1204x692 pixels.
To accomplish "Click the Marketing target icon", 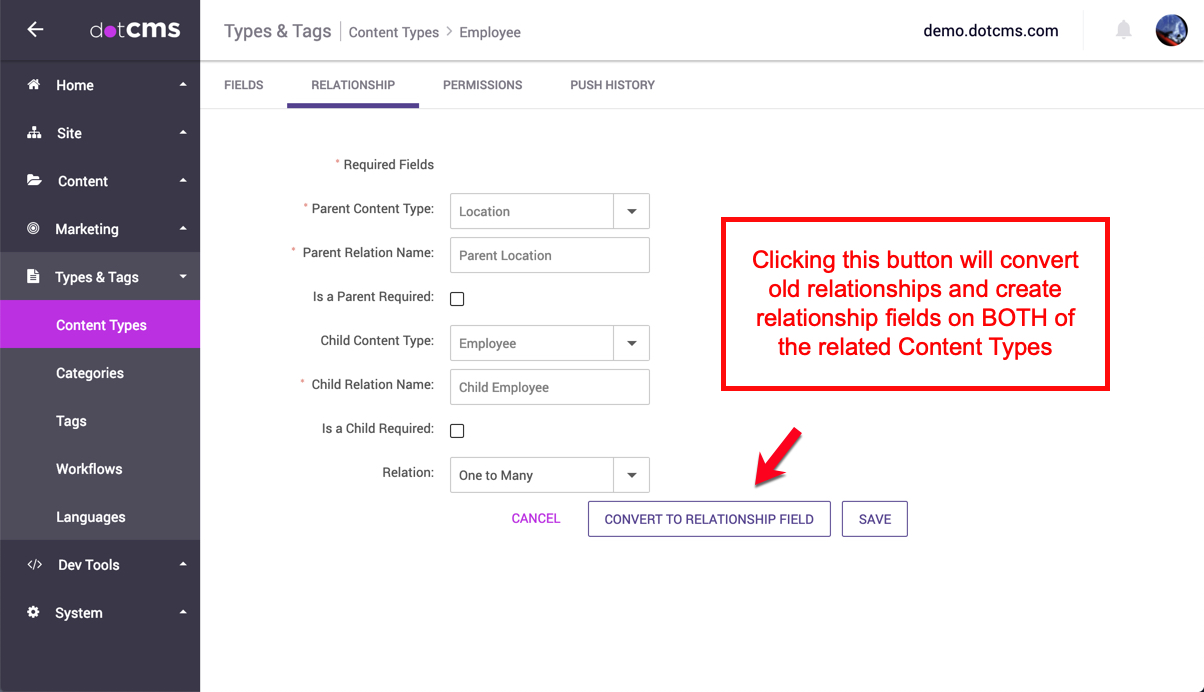I will pos(34,229).
